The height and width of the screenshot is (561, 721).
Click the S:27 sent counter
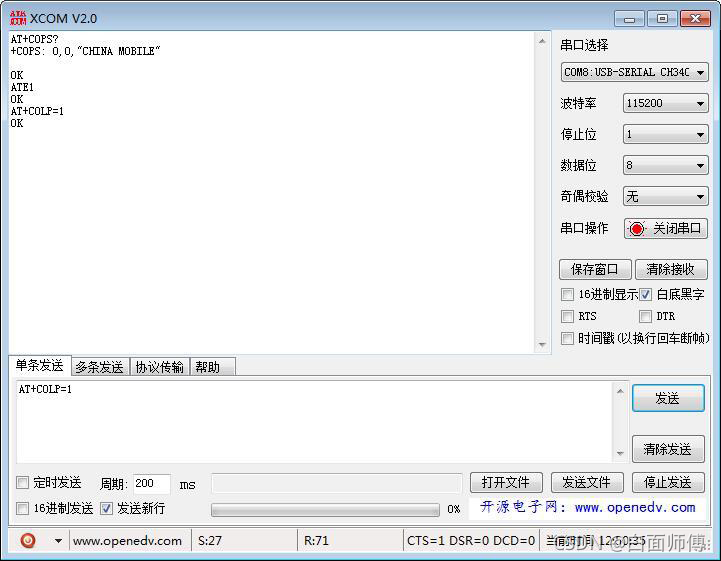(210, 541)
